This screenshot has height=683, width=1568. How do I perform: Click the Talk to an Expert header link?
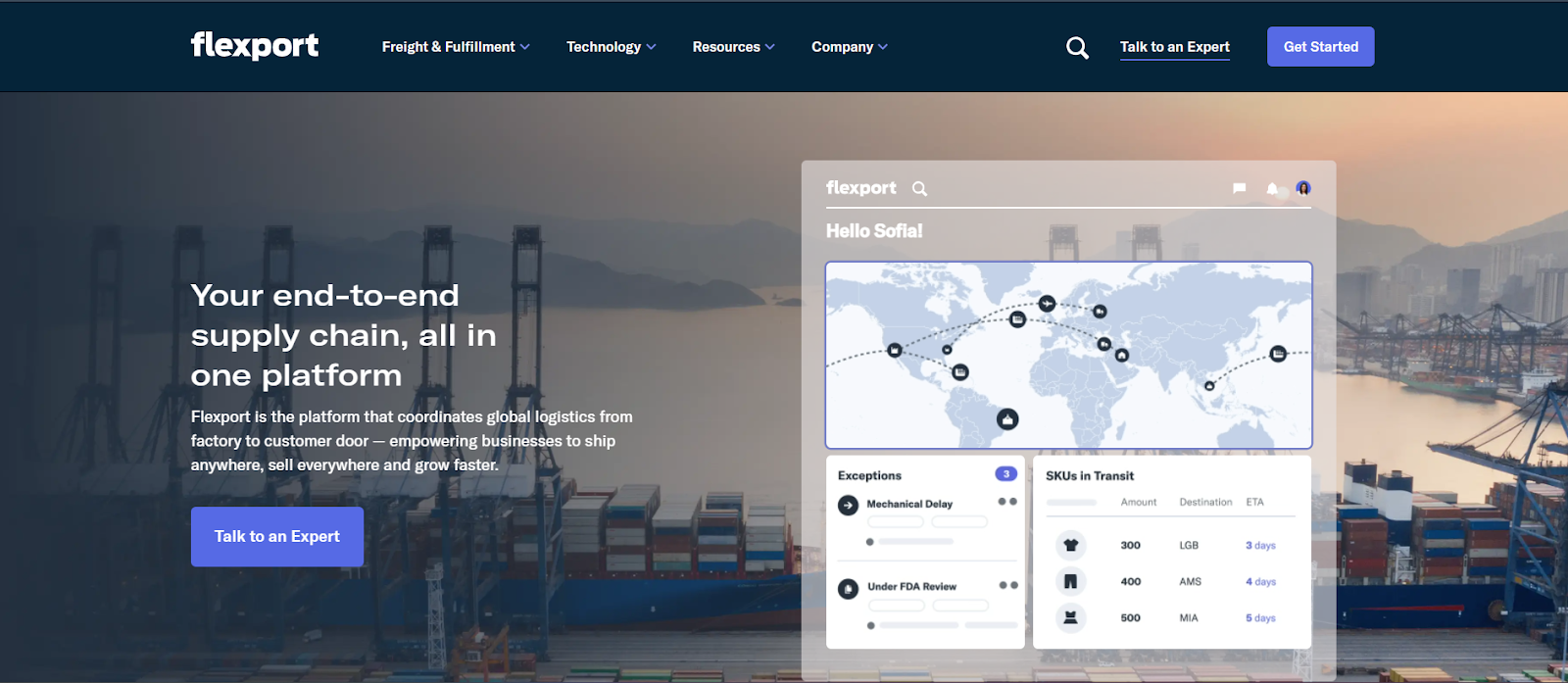[x=1175, y=47]
